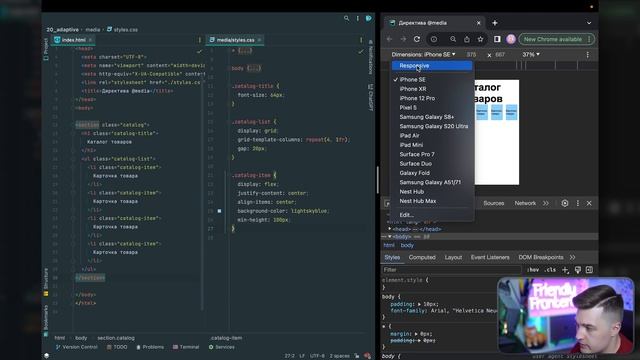Go back in Chrome

tap(389, 39)
